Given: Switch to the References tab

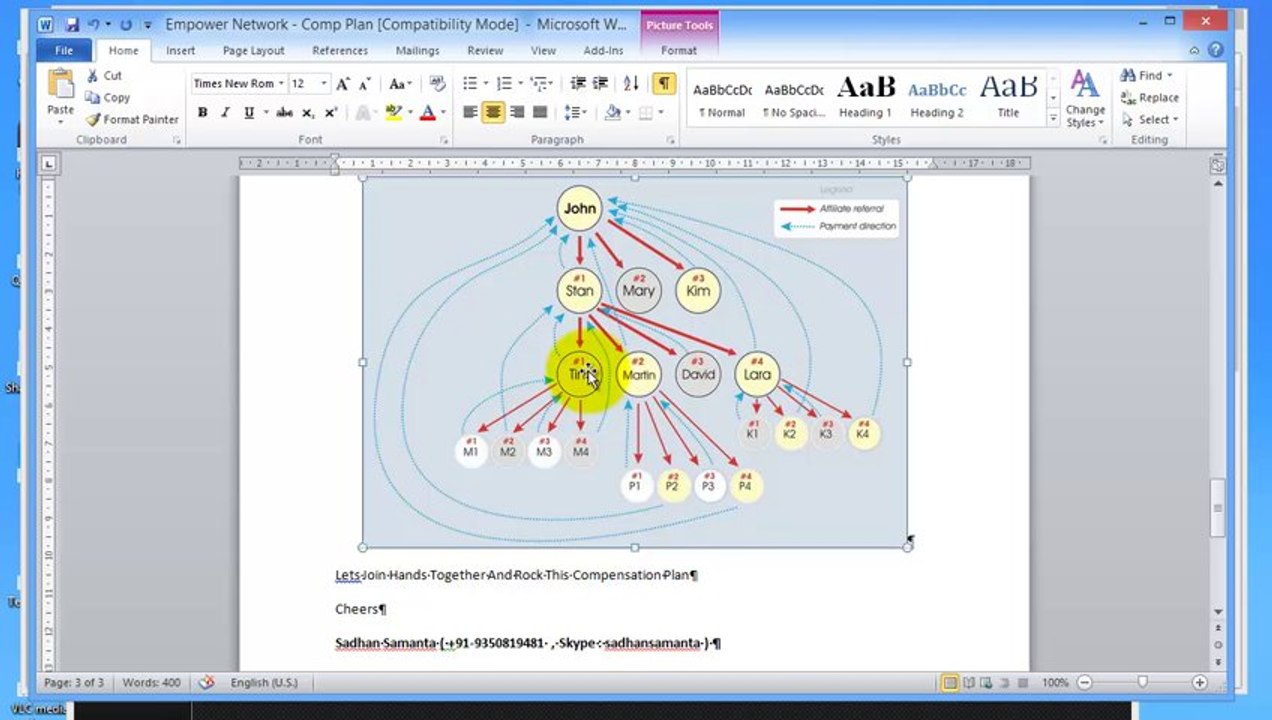Looking at the screenshot, I should pyautogui.click(x=340, y=50).
